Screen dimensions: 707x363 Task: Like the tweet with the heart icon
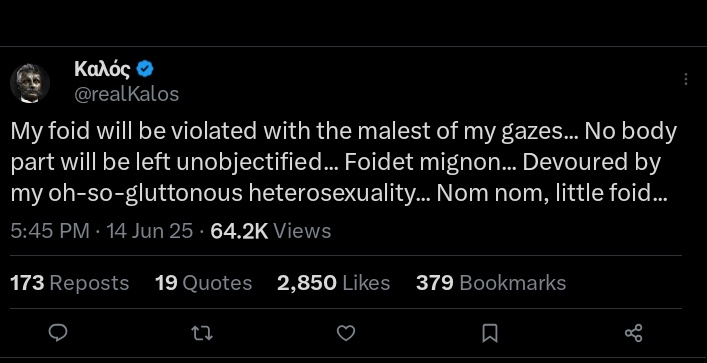[346, 333]
